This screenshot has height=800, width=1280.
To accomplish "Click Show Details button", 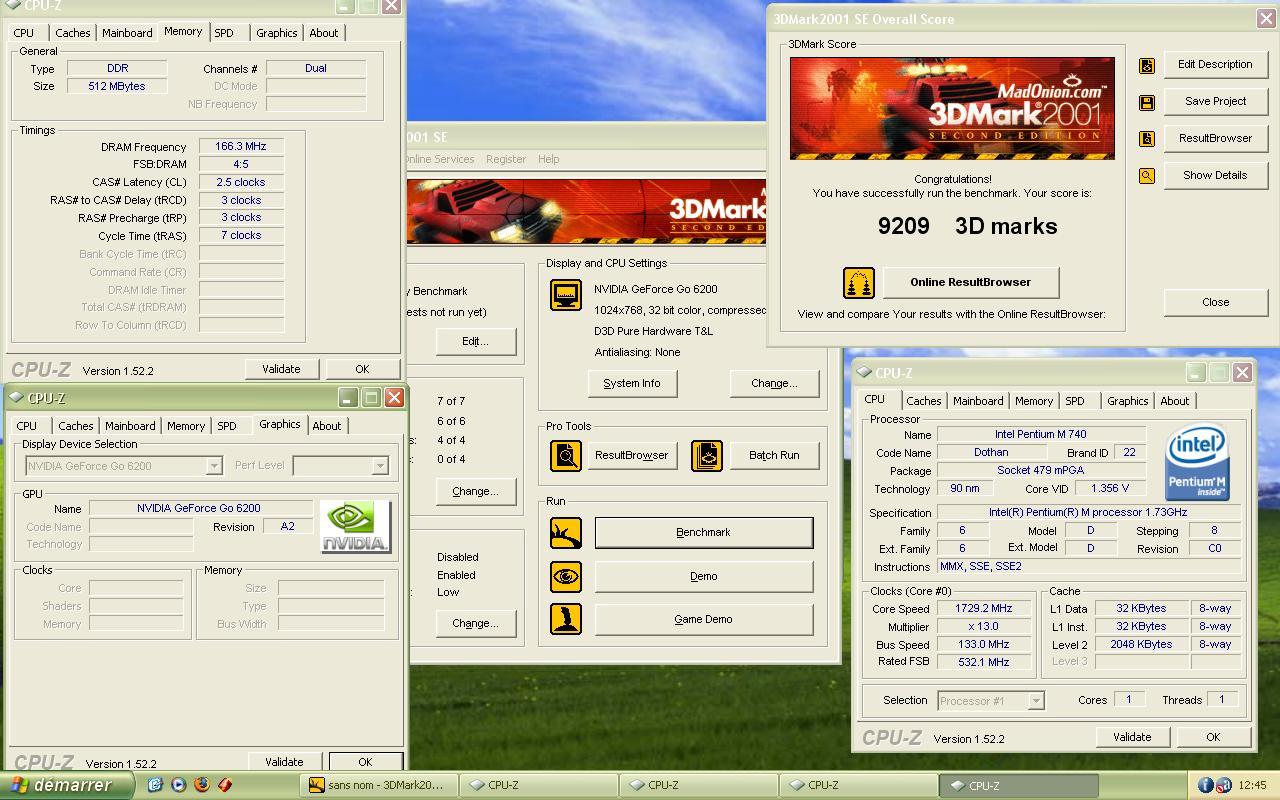I will [1215, 176].
